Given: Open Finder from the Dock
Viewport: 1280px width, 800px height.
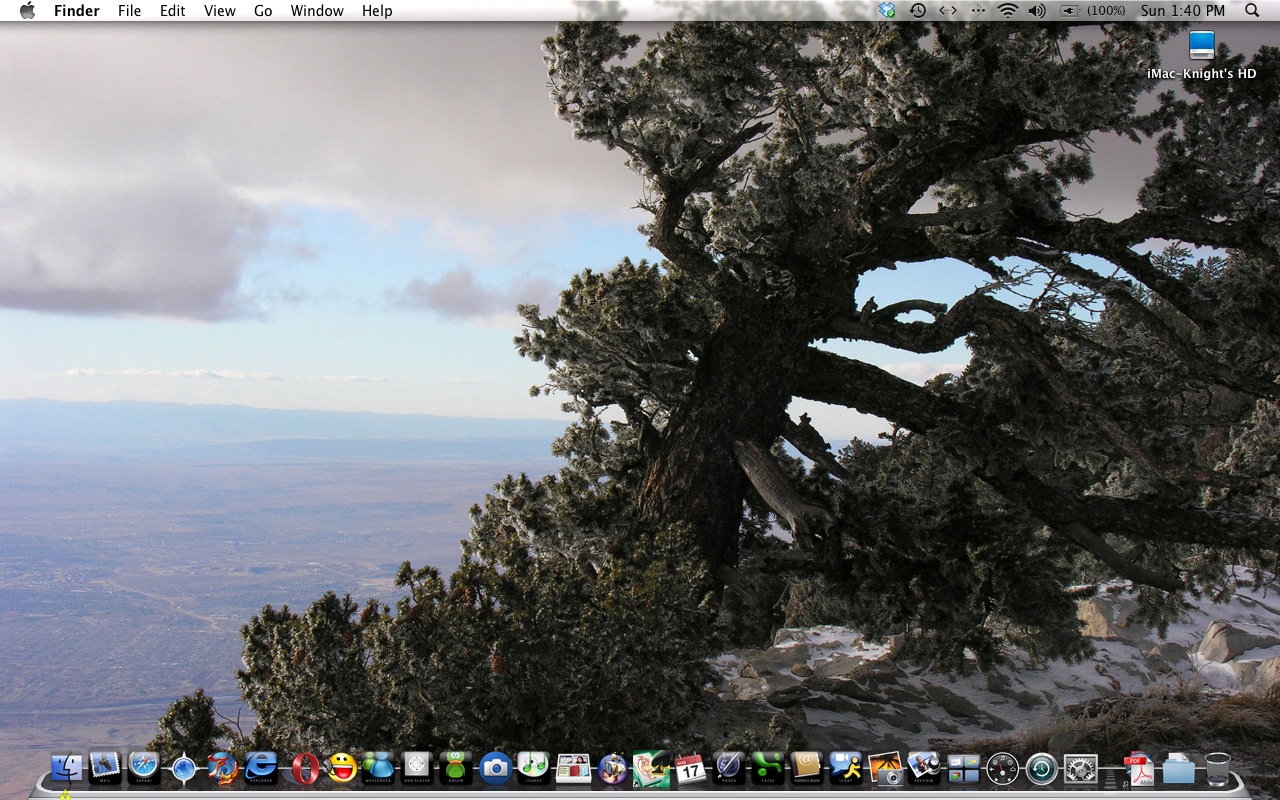Looking at the screenshot, I should pos(66,768).
